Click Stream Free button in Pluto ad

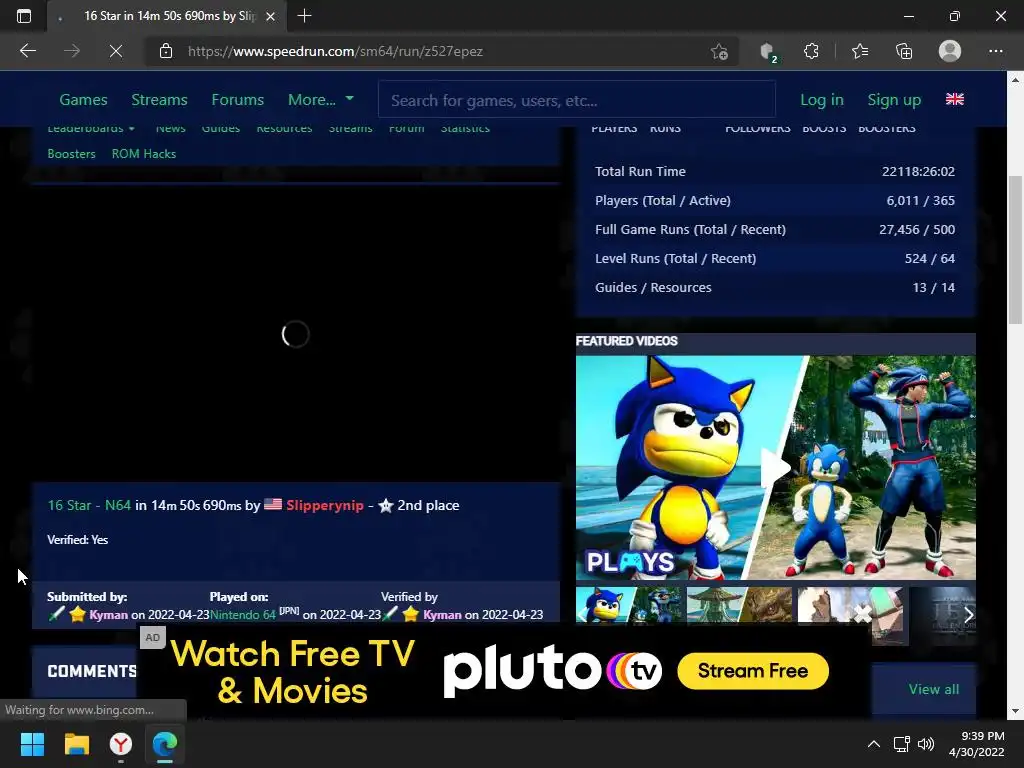(753, 671)
